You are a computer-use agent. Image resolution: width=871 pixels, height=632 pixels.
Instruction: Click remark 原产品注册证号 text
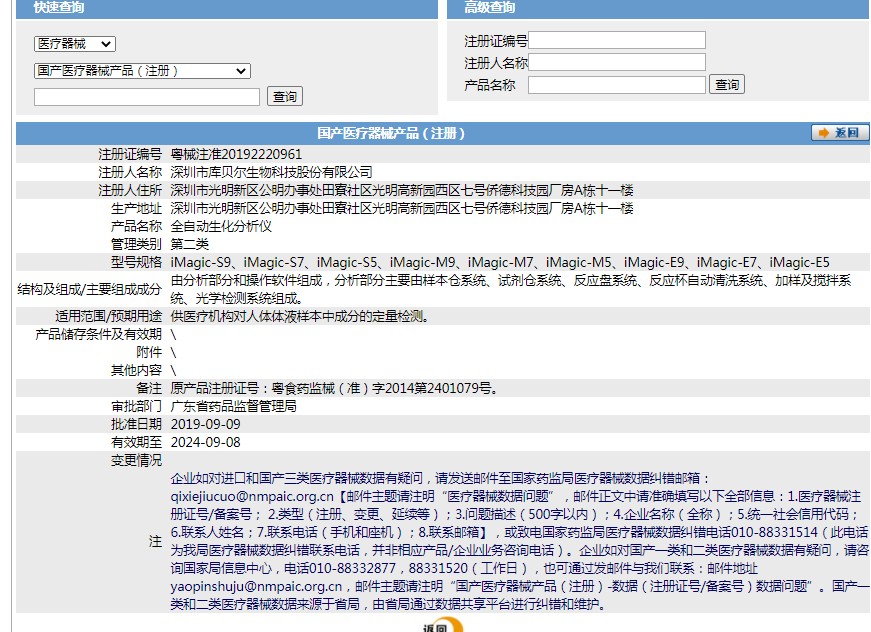point(334,388)
